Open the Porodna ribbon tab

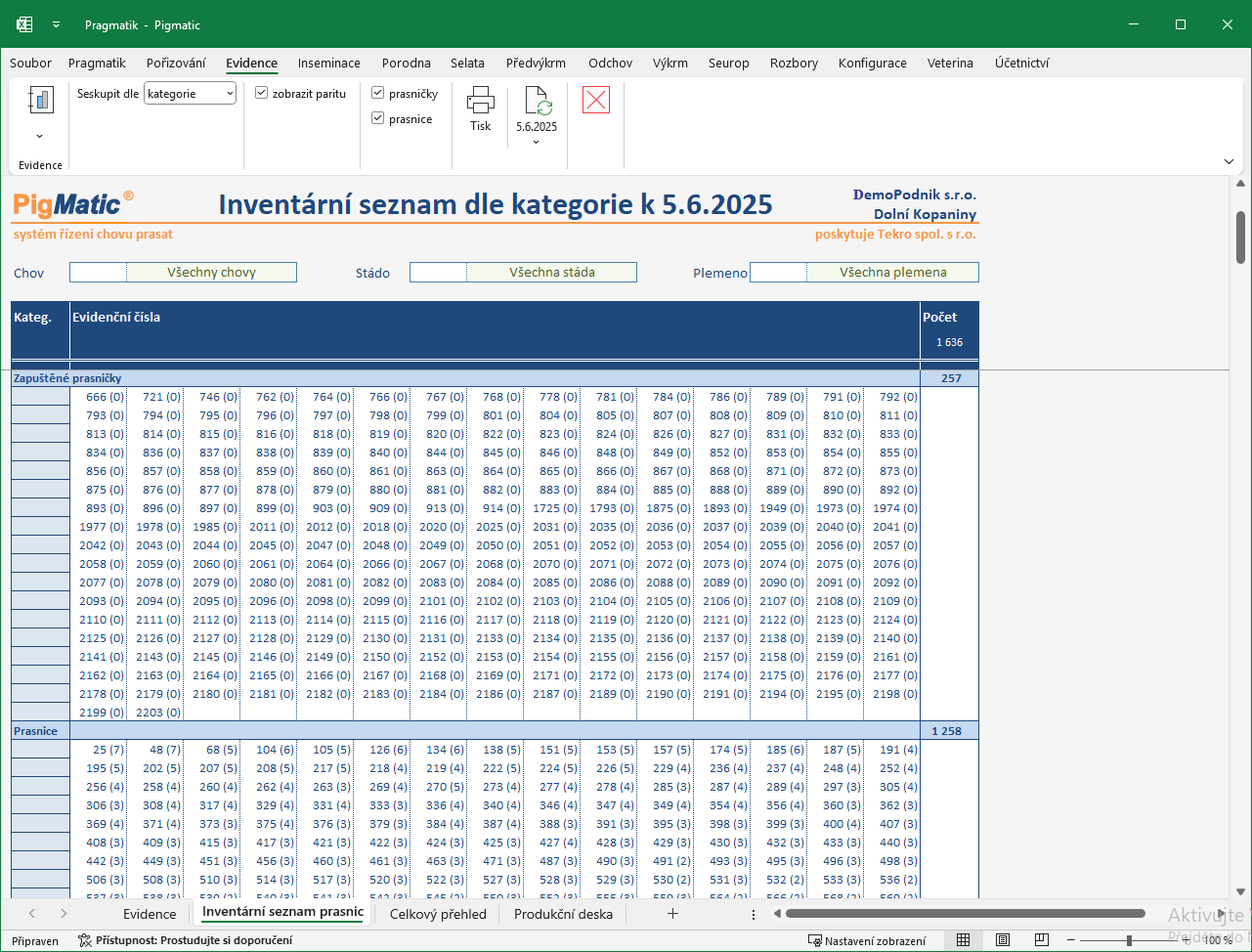(x=407, y=63)
